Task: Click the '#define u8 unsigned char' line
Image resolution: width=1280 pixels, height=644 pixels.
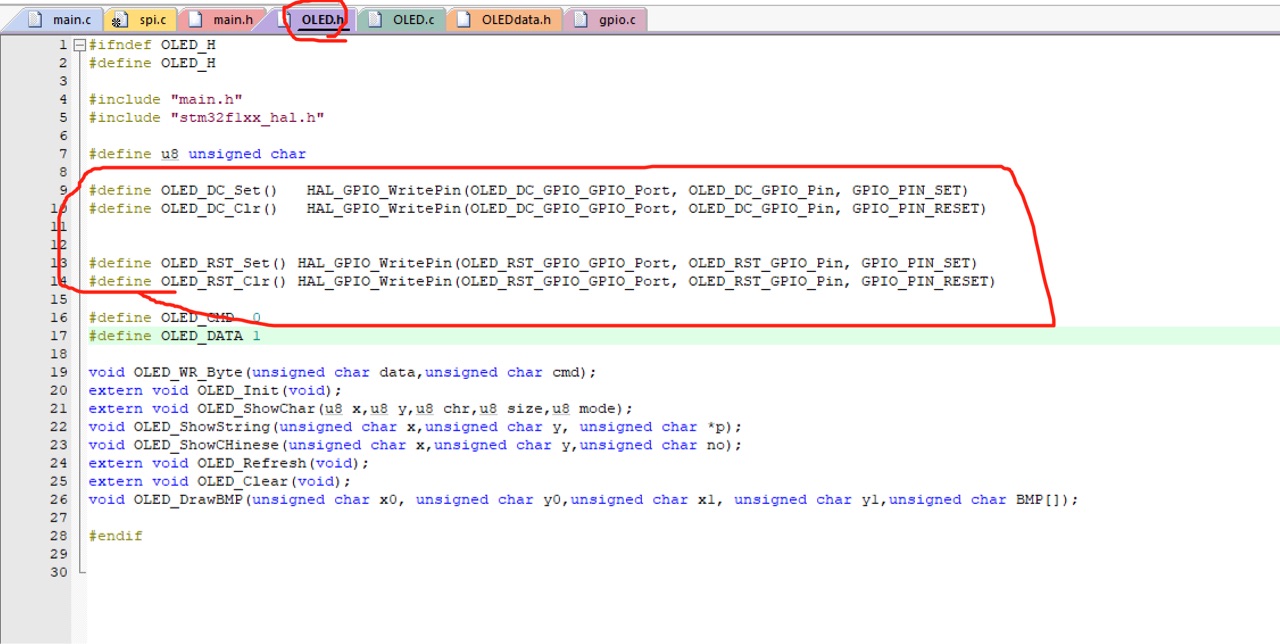Action: tap(197, 154)
